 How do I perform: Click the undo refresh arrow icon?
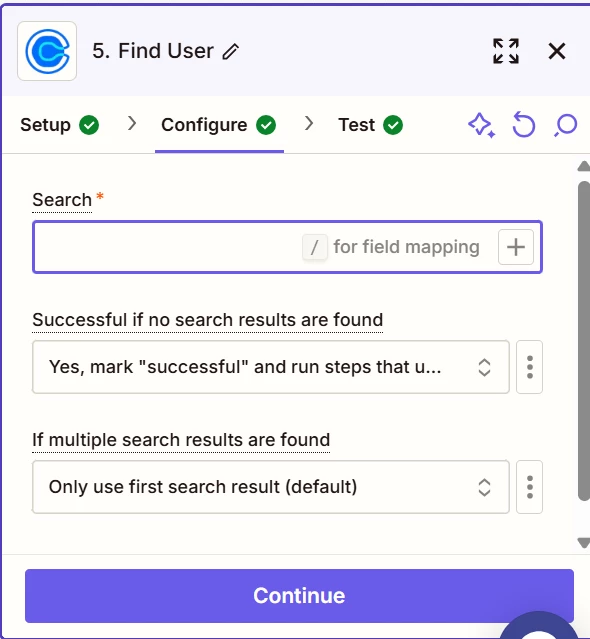tap(524, 125)
